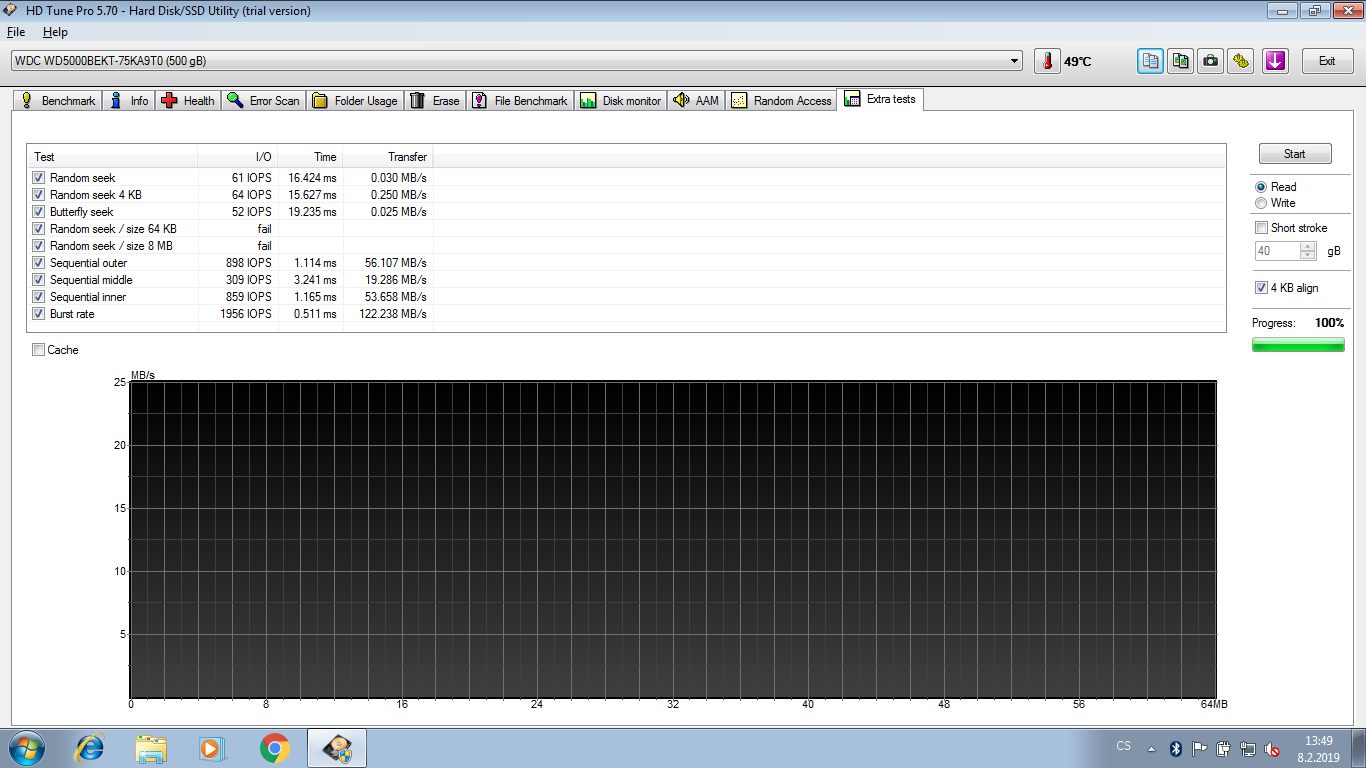
Task: Select the Extra tests tab
Action: [881, 99]
